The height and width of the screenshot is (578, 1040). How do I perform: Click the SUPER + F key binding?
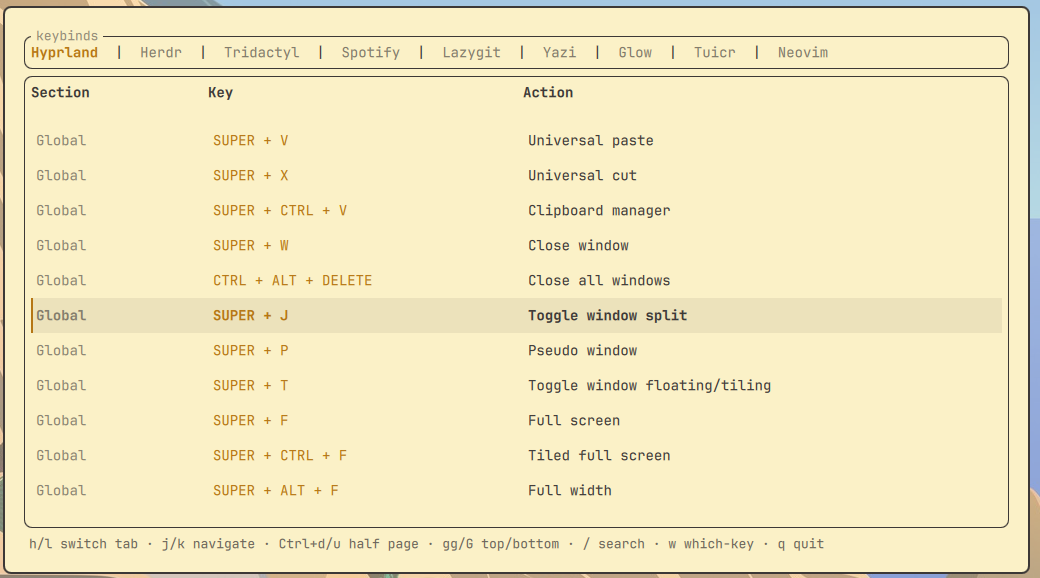click(x=251, y=421)
